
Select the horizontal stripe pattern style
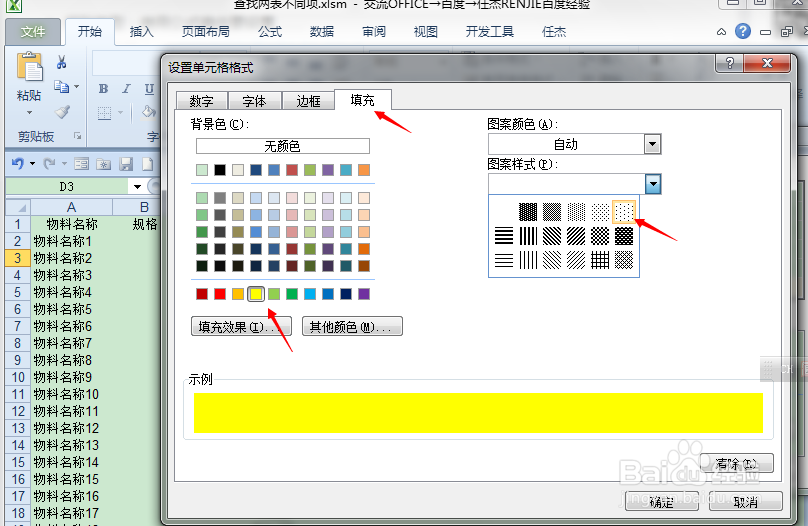504,236
